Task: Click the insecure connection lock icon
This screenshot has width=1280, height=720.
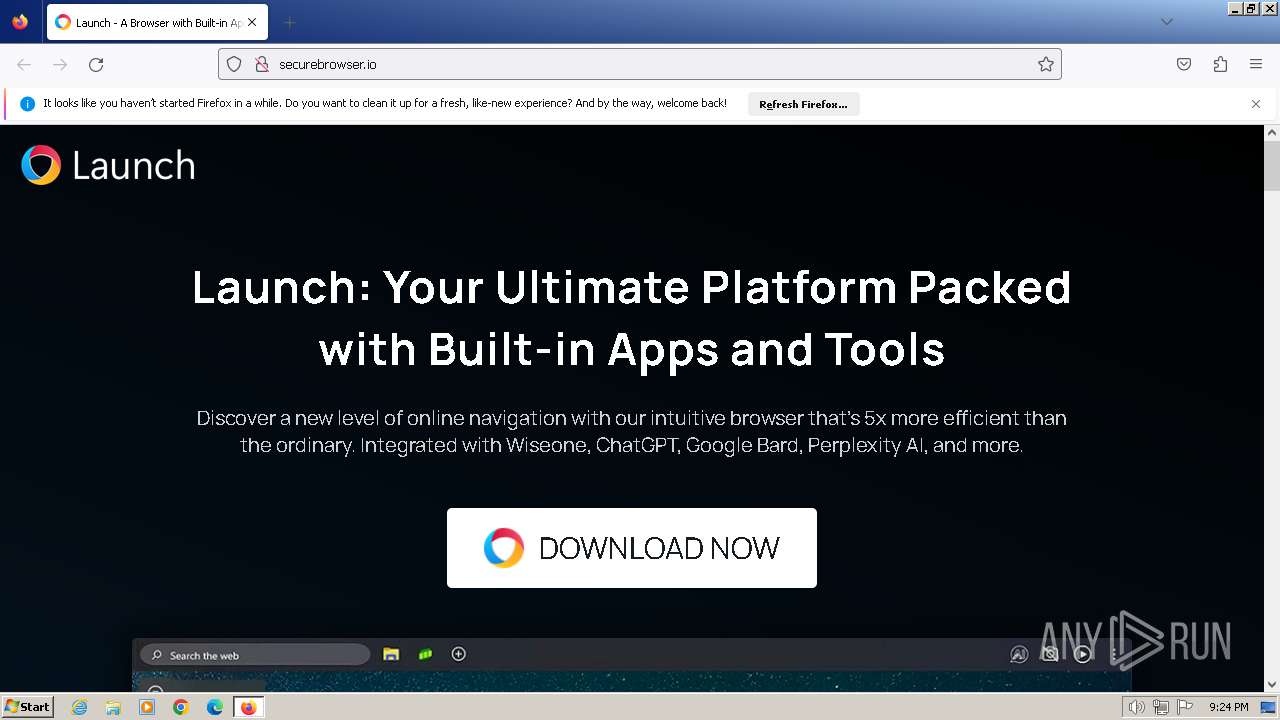Action: [x=262, y=64]
